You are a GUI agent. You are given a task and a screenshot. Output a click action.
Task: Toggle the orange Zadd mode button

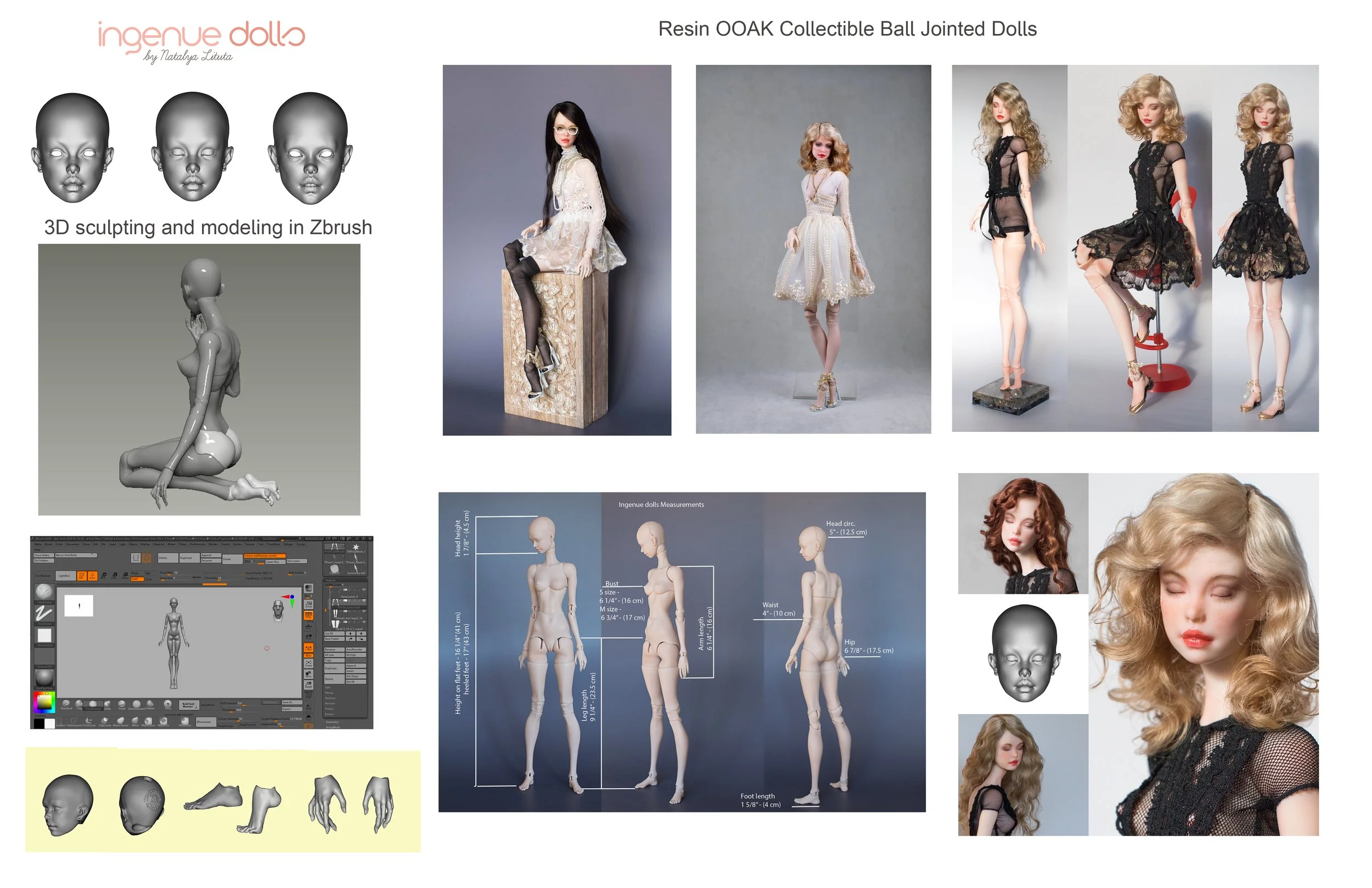(x=137, y=580)
